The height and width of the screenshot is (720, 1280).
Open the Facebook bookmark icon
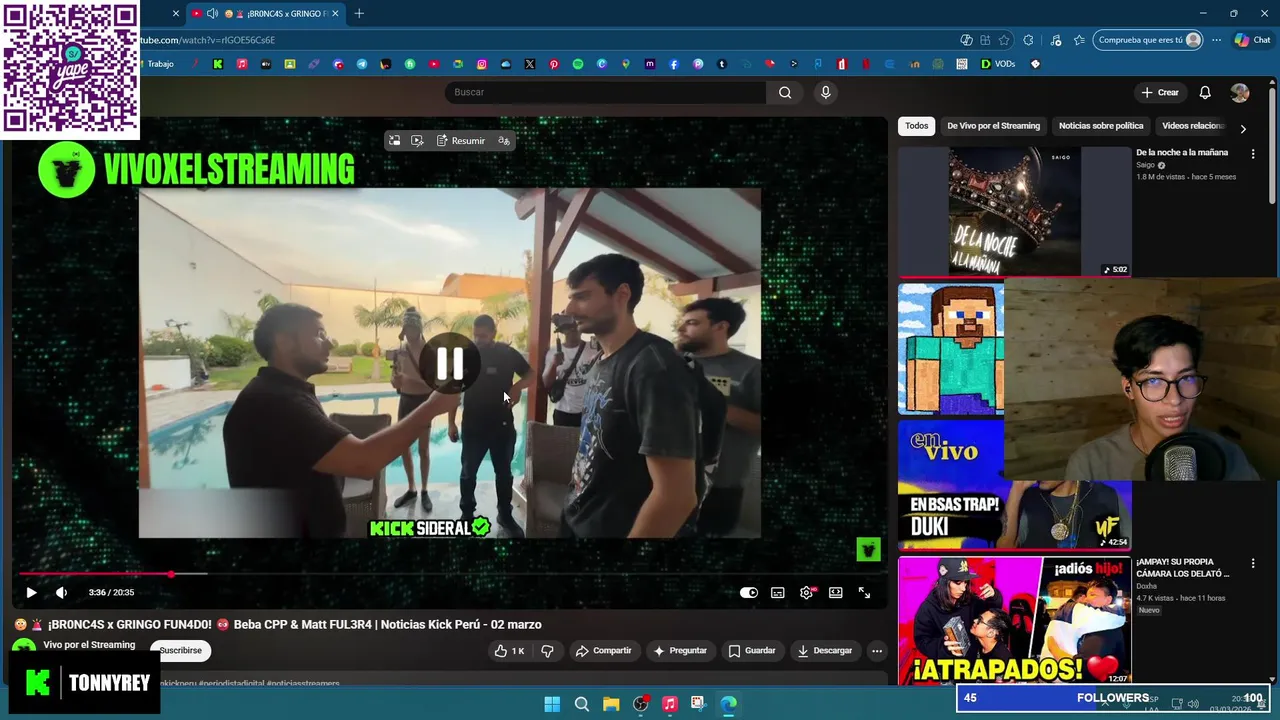[673, 64]
